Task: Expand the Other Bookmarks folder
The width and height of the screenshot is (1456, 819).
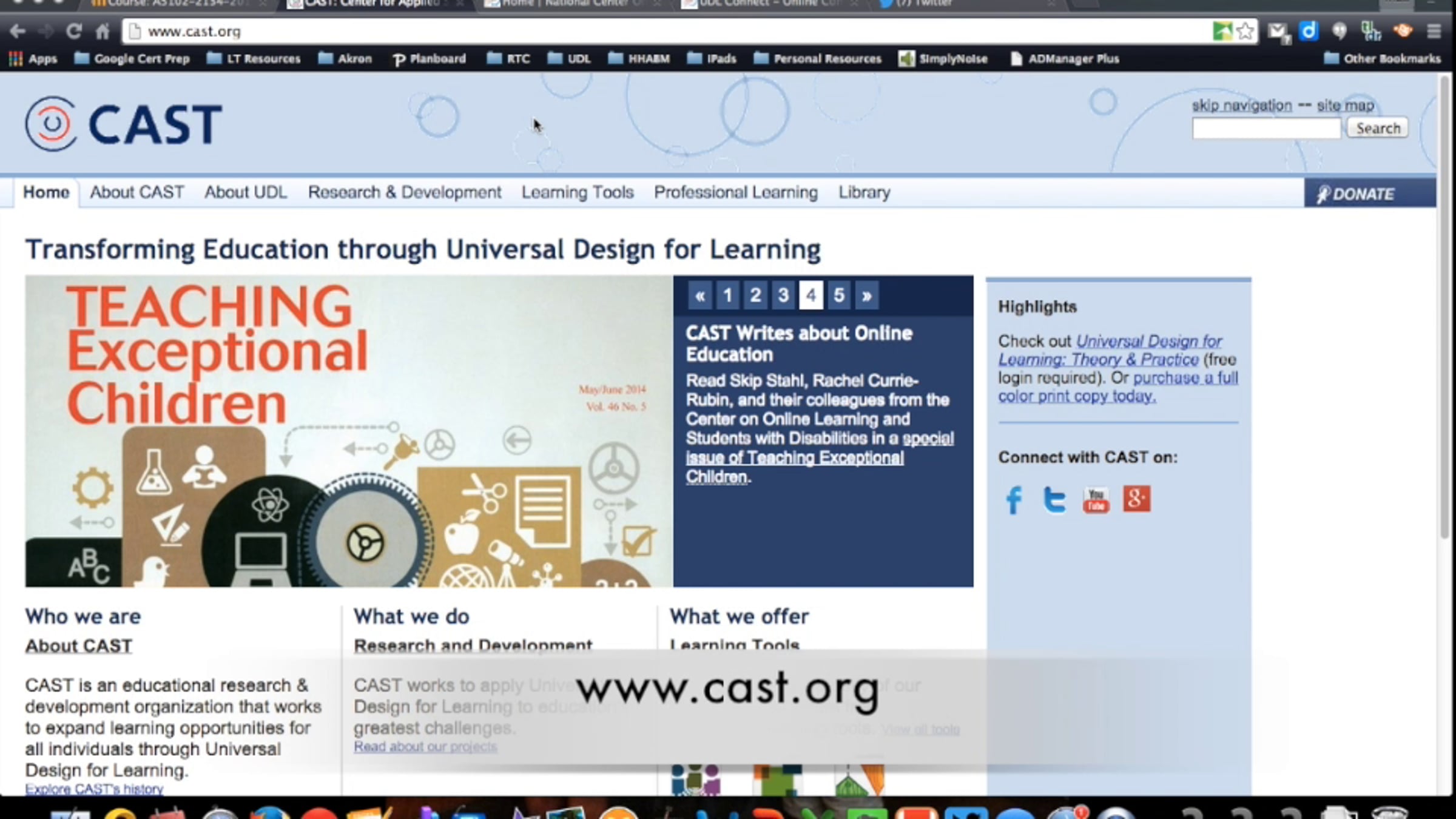Action: coord(1382,59)
